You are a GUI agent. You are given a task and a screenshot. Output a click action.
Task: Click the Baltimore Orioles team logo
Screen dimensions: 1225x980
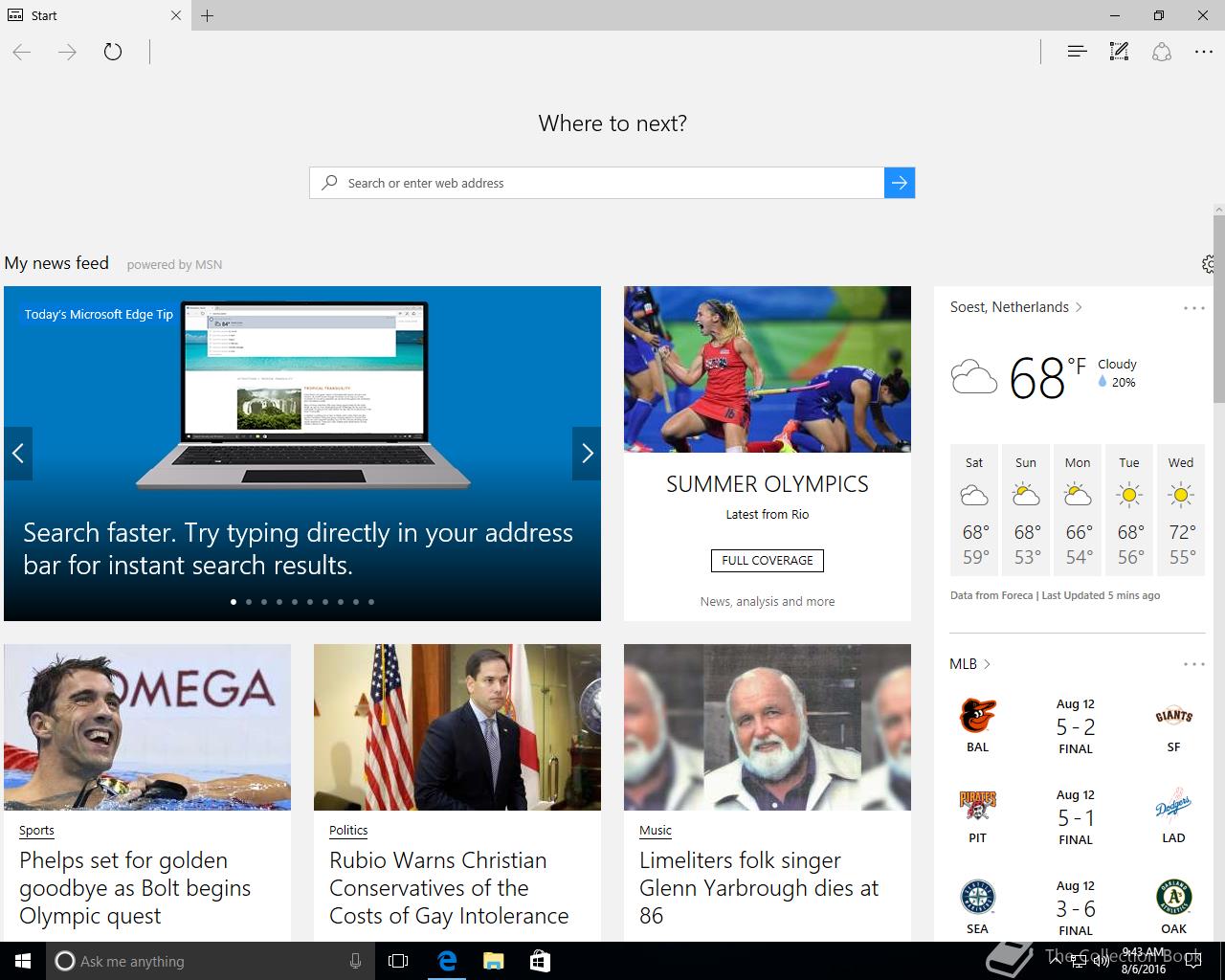[x=978, y=716]
